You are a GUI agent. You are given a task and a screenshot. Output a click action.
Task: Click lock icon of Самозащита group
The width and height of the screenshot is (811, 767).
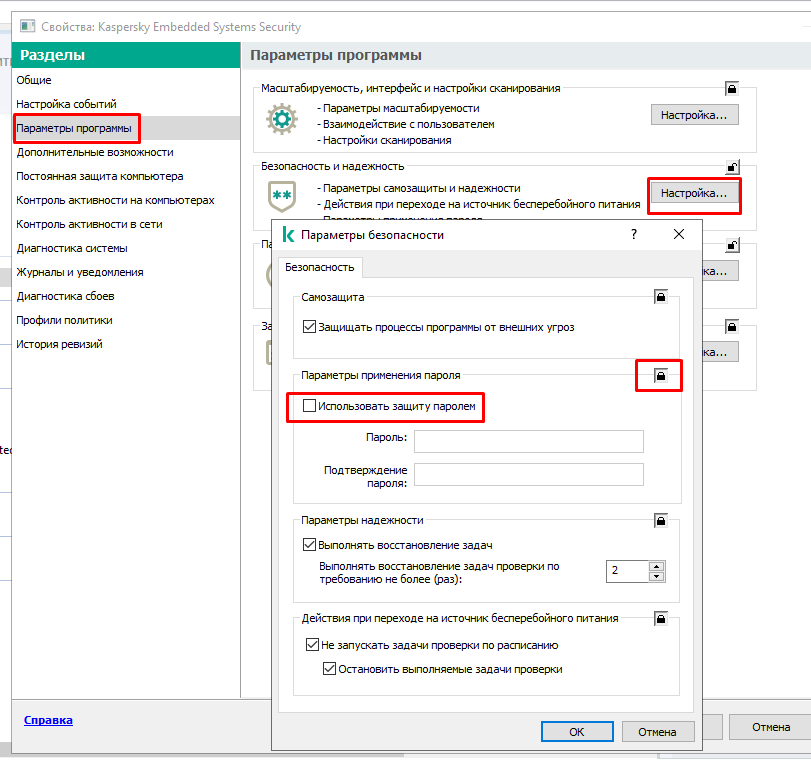660,297
